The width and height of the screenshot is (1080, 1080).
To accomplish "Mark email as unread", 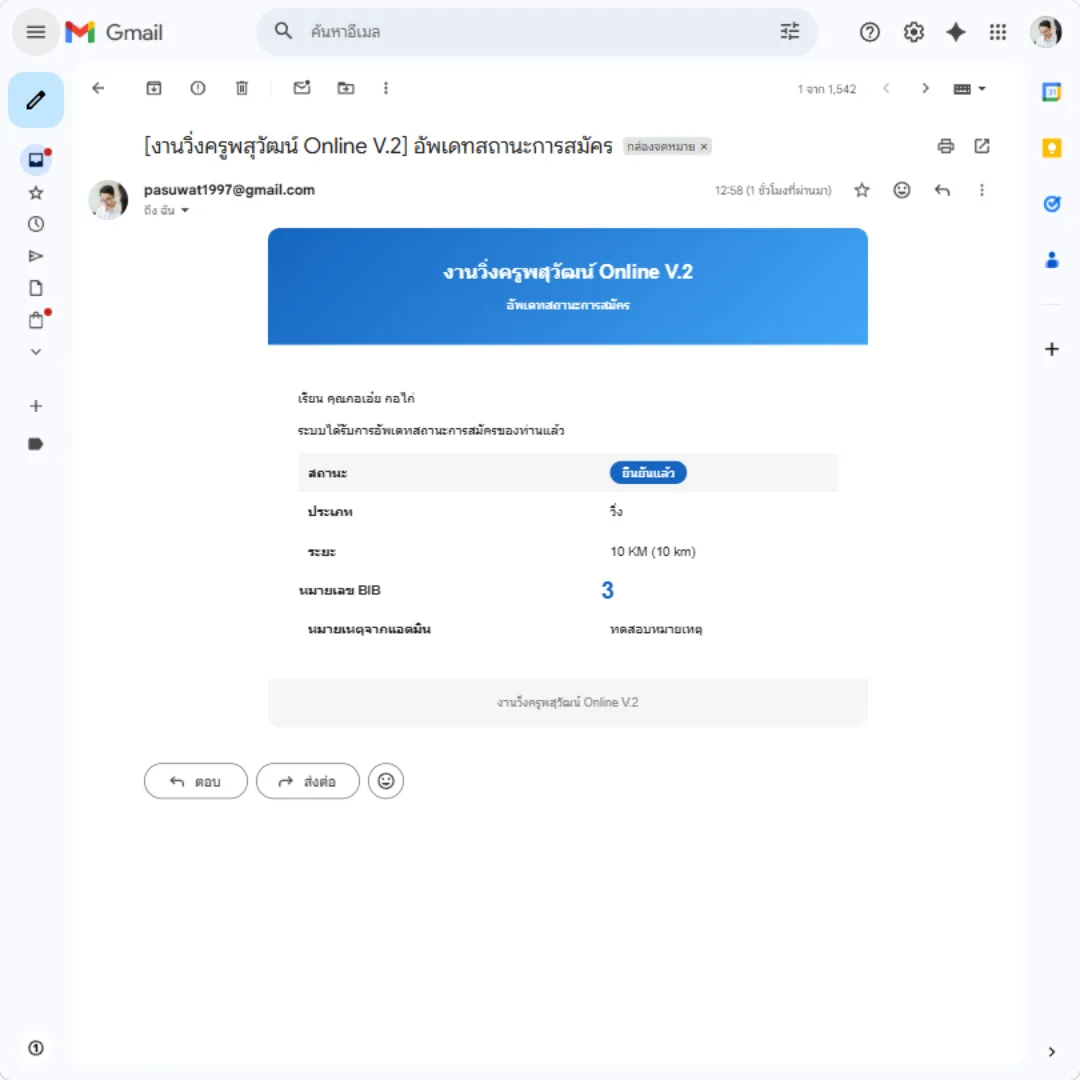I will tap(302, 87).
